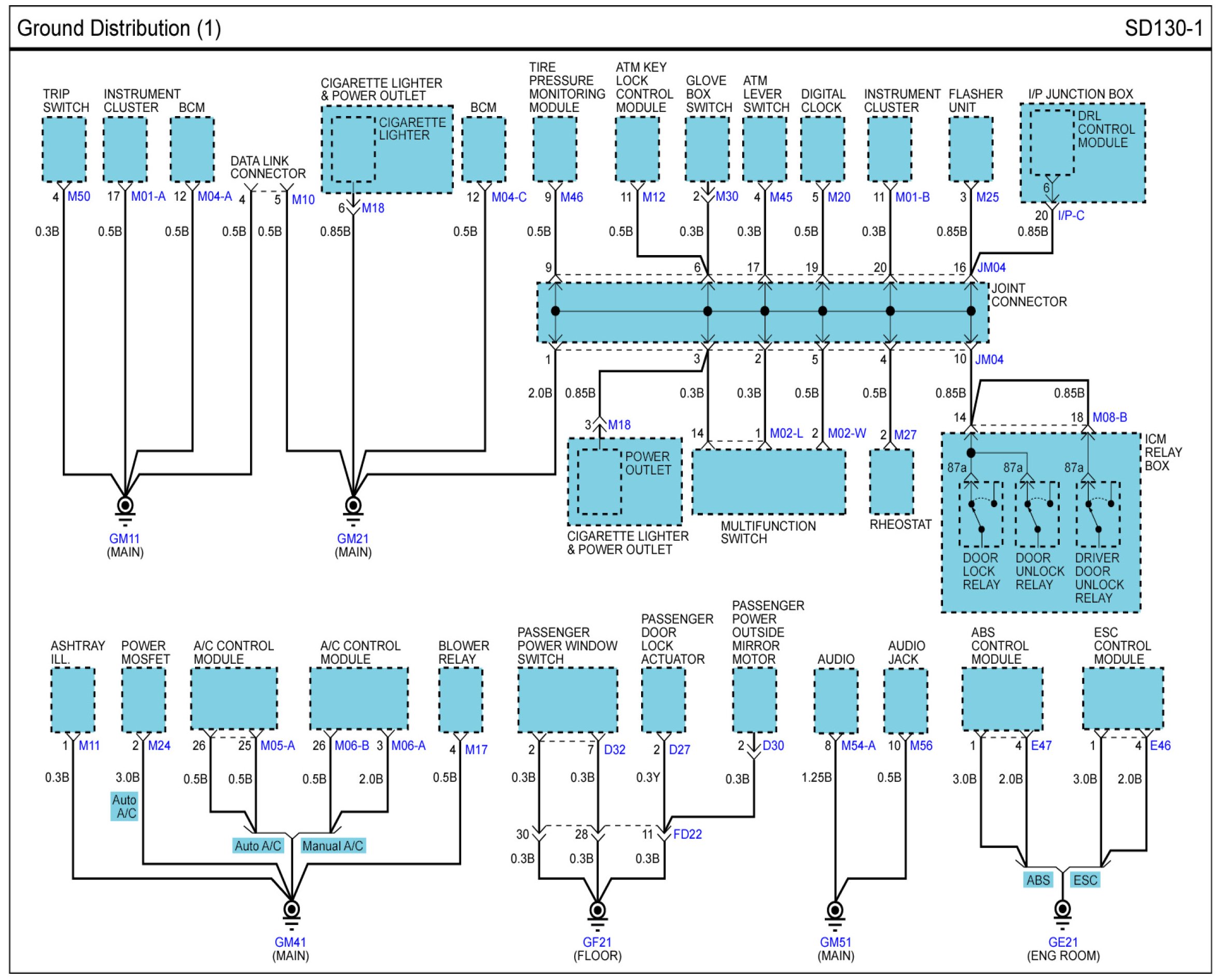Open the M01-A connector link
The width and height of the screenshot is (1219, 980).
pyautogui.click(x=148, y=197)
